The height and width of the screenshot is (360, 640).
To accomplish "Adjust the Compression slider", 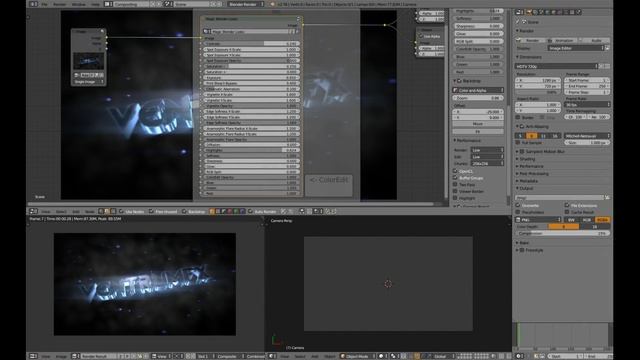I will [563, 233].
